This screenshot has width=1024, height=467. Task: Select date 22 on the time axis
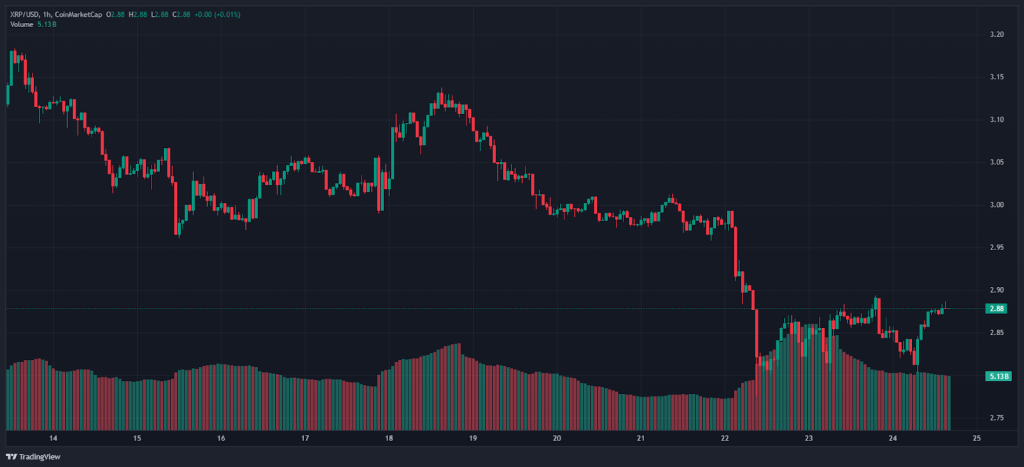(x=725, y=438)
